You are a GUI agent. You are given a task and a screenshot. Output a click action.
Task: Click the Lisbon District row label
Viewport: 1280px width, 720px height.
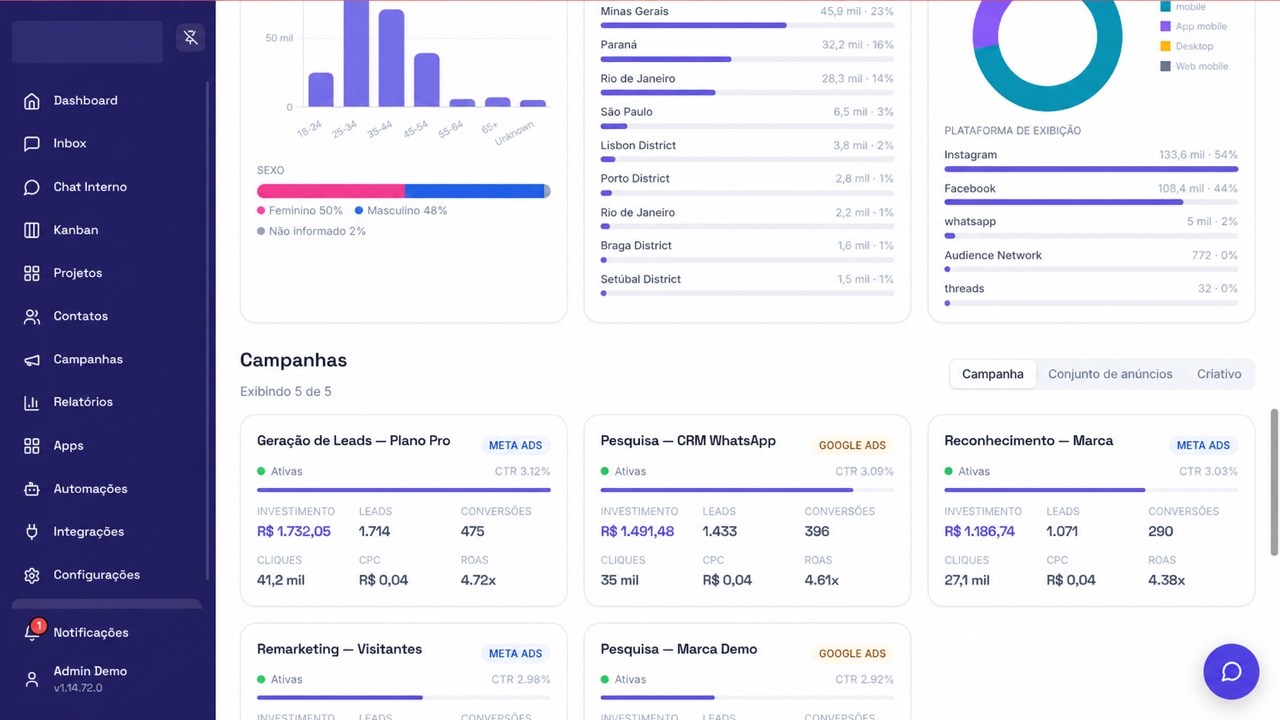638,145
